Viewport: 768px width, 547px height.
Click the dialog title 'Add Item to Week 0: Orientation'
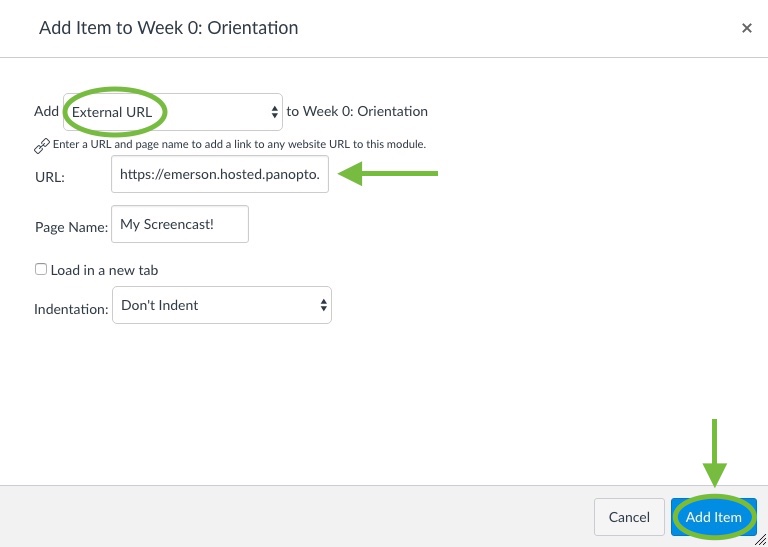[x=168, y=28]
